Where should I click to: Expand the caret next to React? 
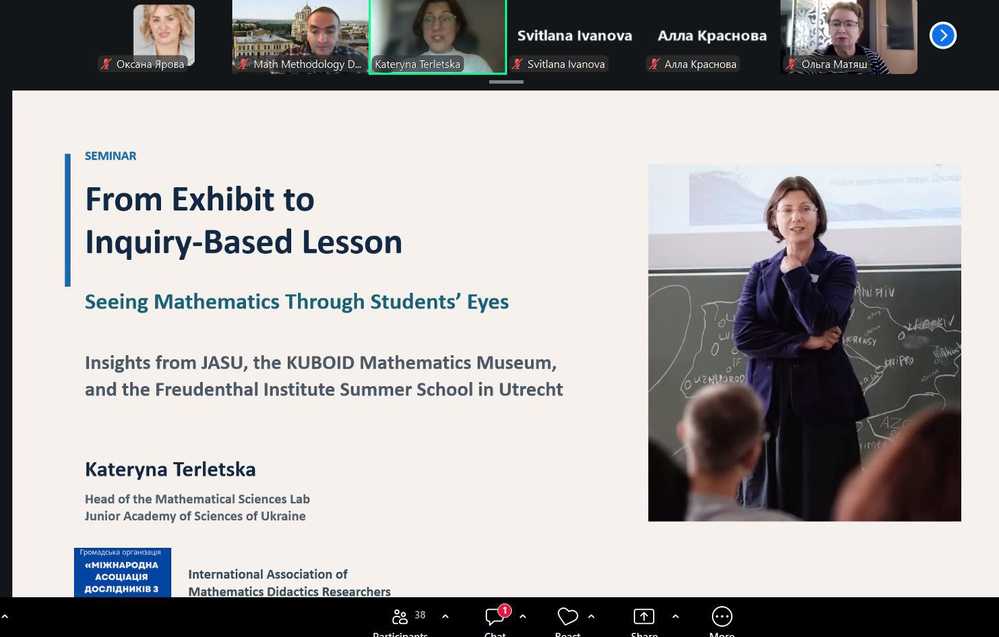pyautogui.click(x=591, y=617)
